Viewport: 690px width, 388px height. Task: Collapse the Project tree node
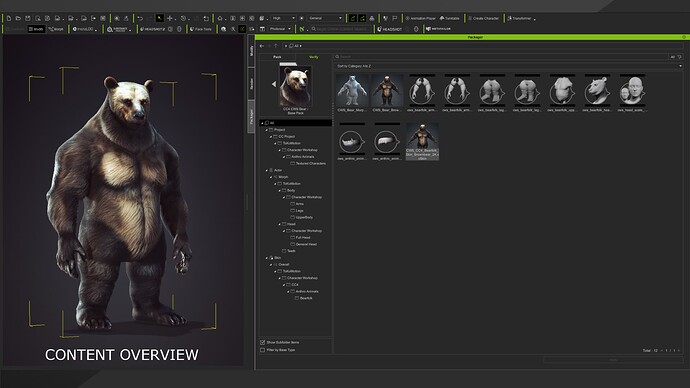coord(267,130)
